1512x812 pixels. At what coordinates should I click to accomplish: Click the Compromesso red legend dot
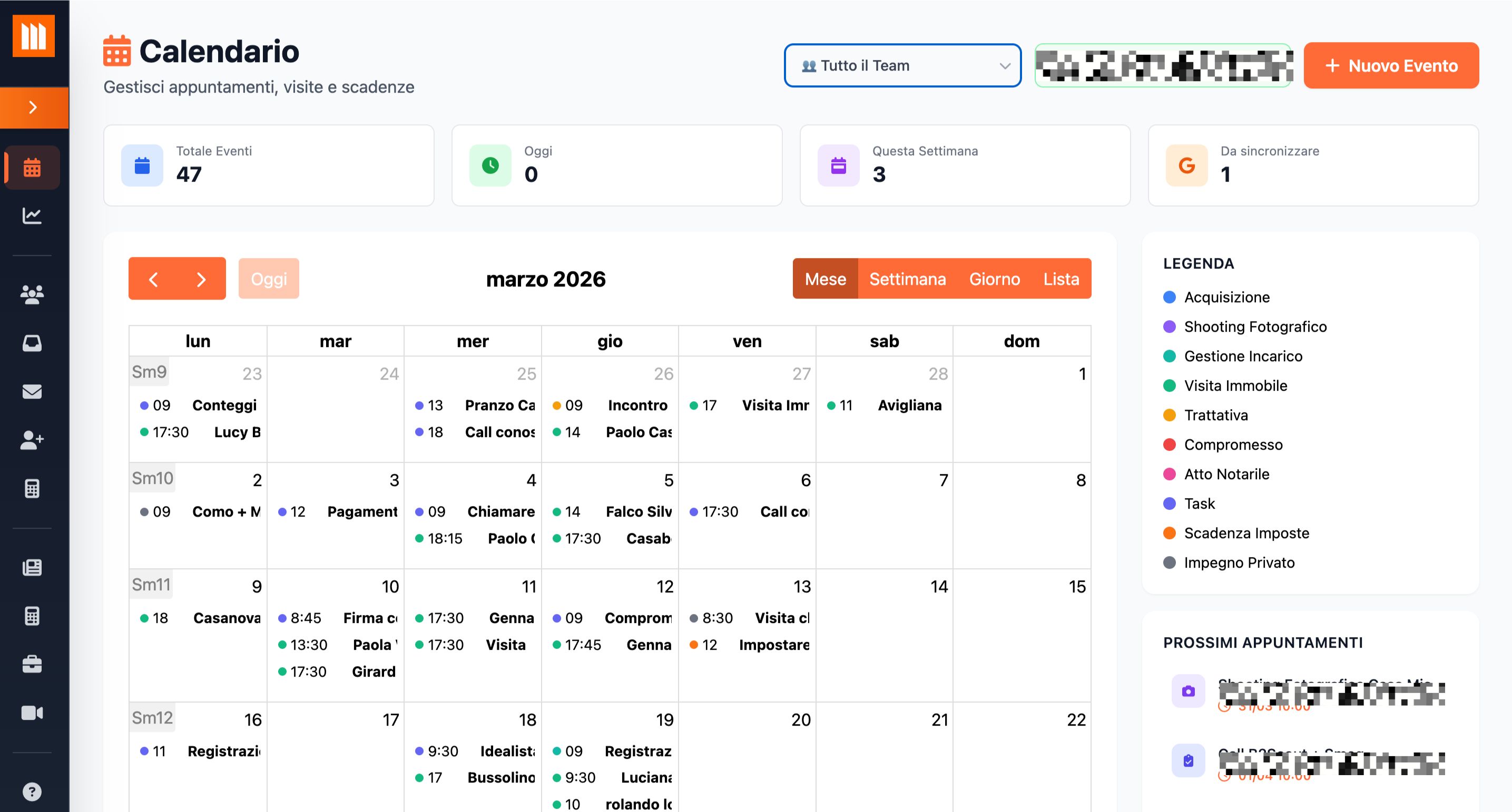tap(1169, 445)
